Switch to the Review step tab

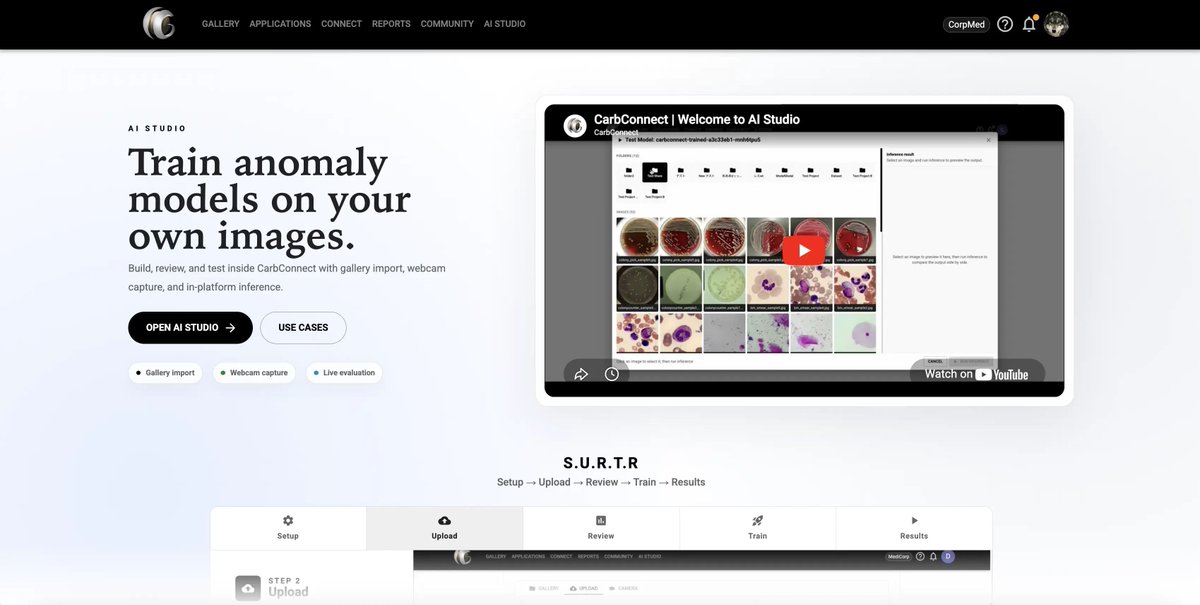click(x=601, y=528)
